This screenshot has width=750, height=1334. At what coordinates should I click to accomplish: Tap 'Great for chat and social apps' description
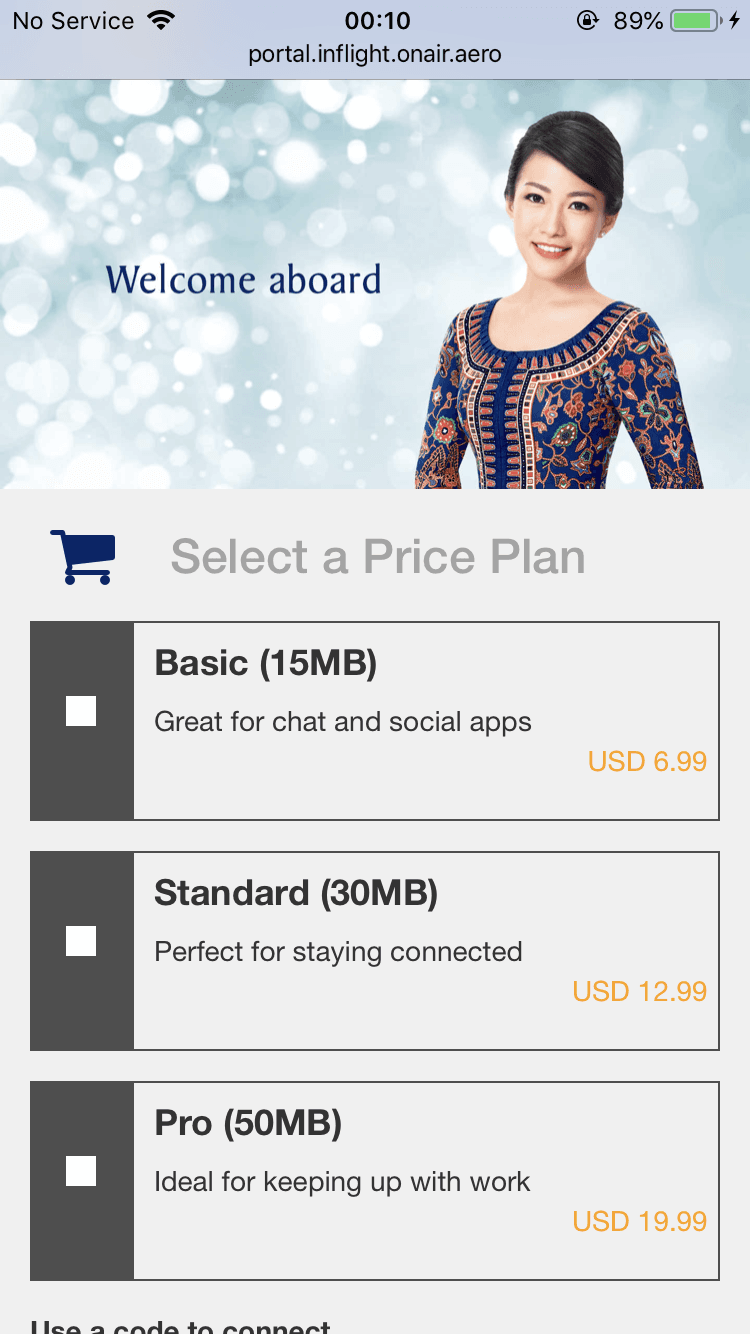tap(343, 722)
